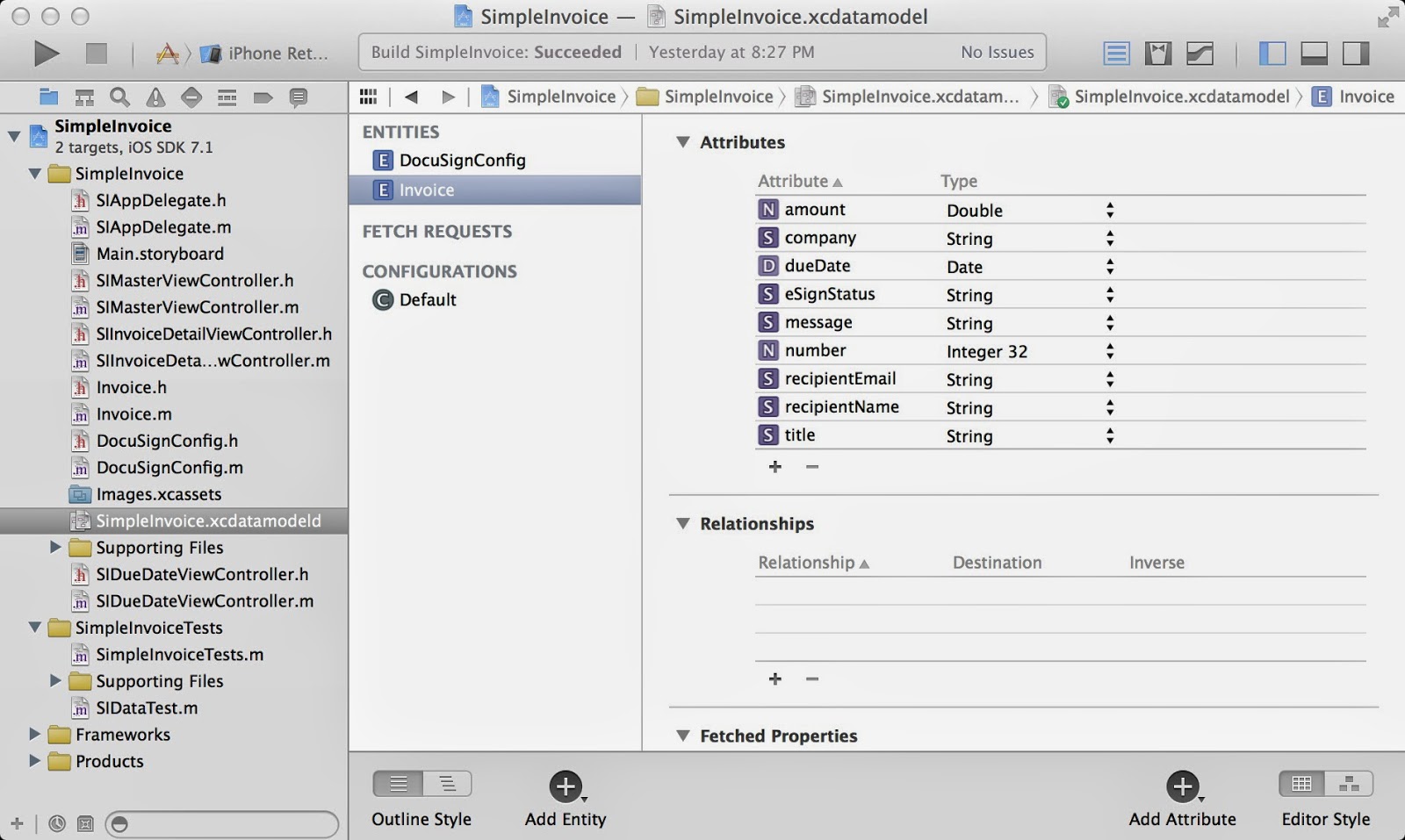This screenshot has width=1405, height=840.
Task: Click SimpleInvoice project breadcrumb
Action: (549, 97)
